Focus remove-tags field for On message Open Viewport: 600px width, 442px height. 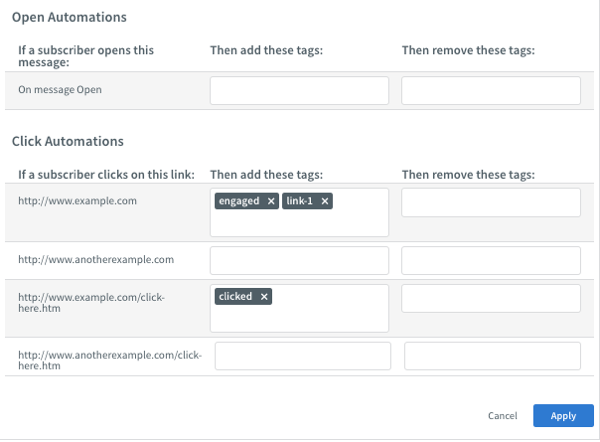tap(490, 91)
